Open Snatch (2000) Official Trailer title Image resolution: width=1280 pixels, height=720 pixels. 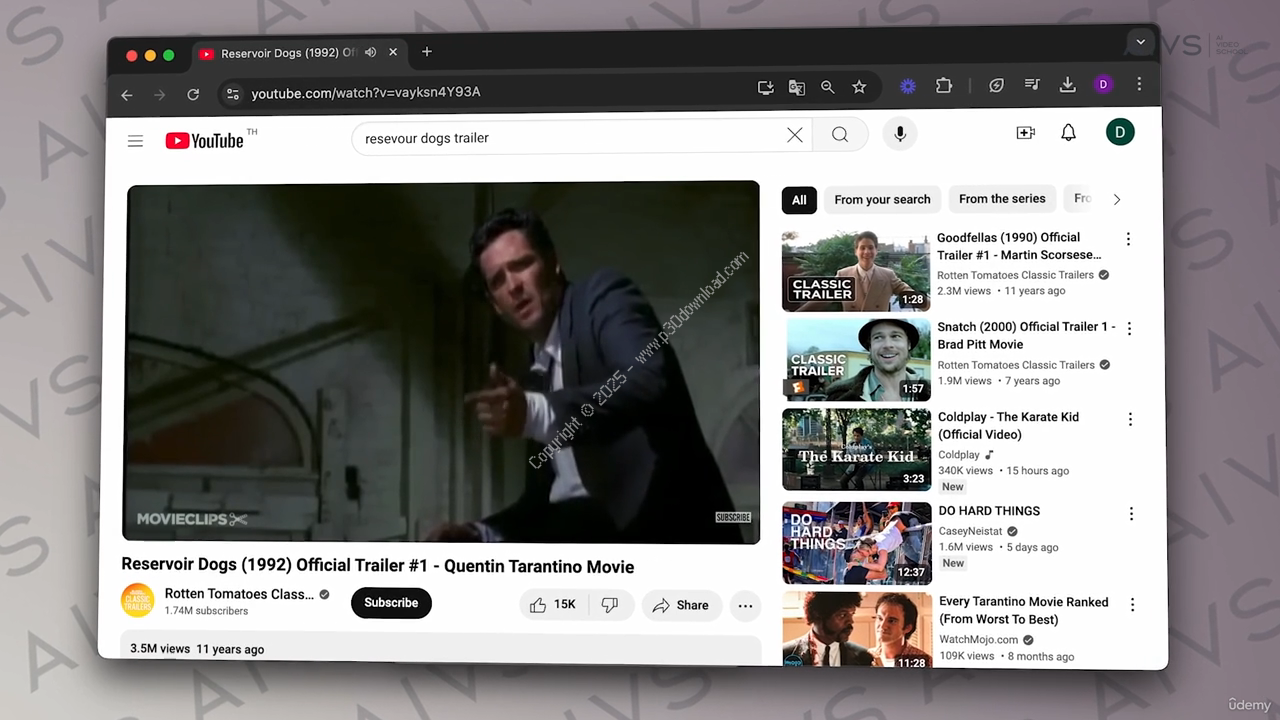point(1026,336)
